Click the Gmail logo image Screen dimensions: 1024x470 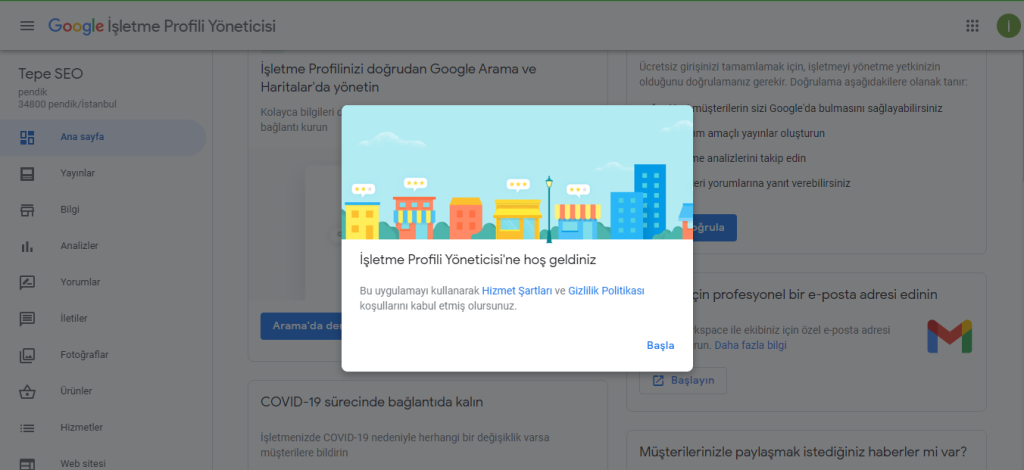point(948,336)
